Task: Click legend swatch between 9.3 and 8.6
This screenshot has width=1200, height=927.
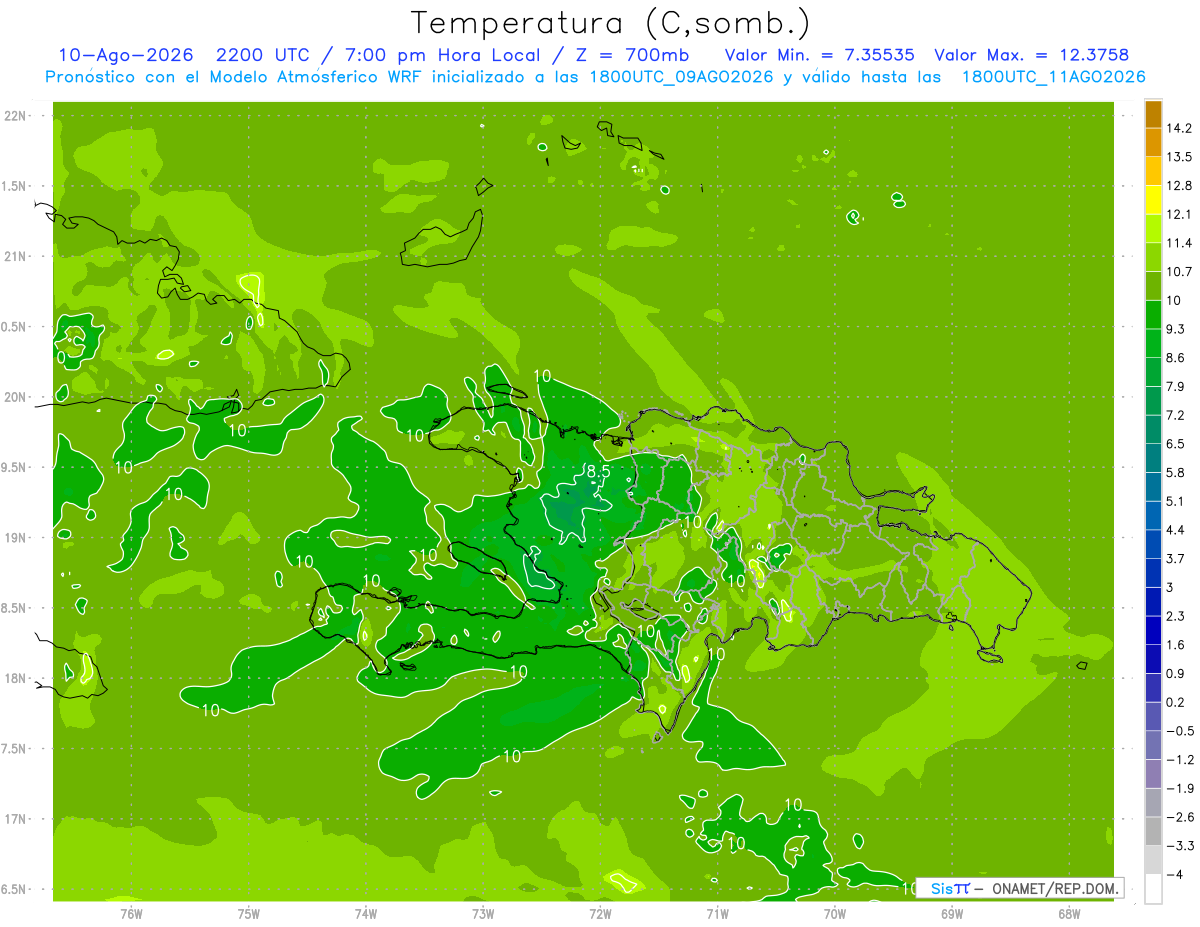Action: coord(1153,343)
